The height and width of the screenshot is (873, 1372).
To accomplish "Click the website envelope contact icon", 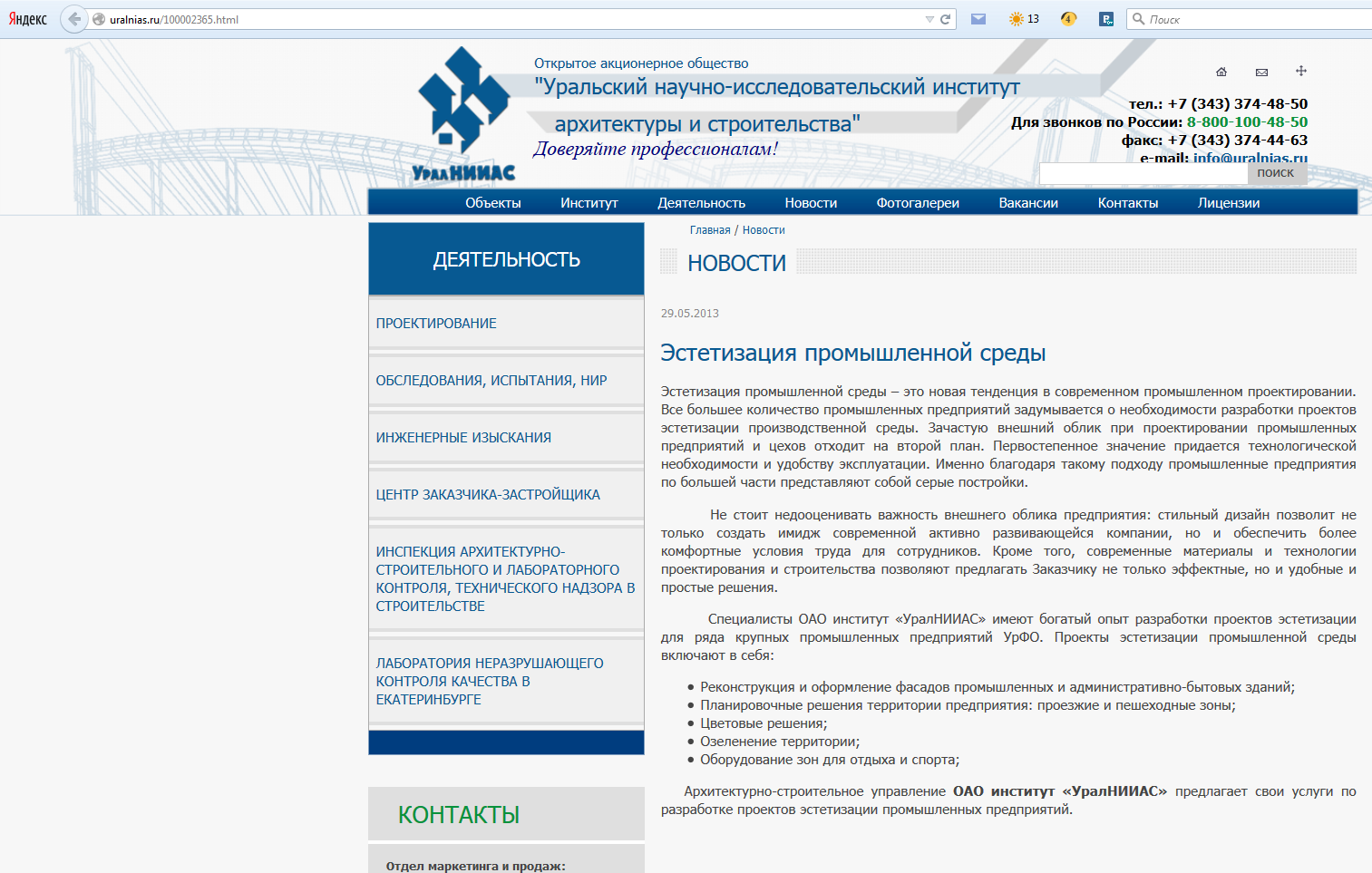I will coord(1261,72).
